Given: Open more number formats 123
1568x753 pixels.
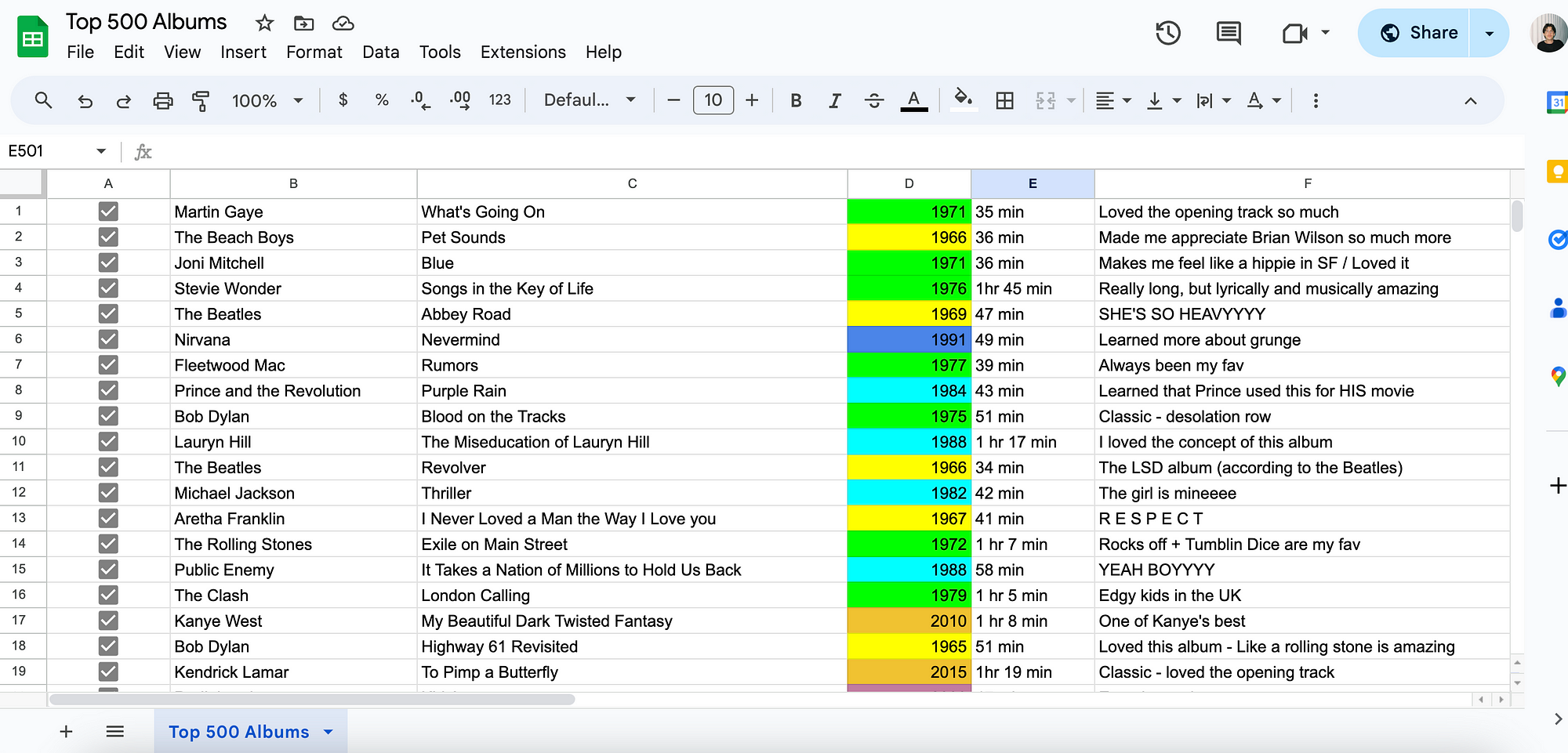Looking at the screenshot, I should (x=499, y=100).
